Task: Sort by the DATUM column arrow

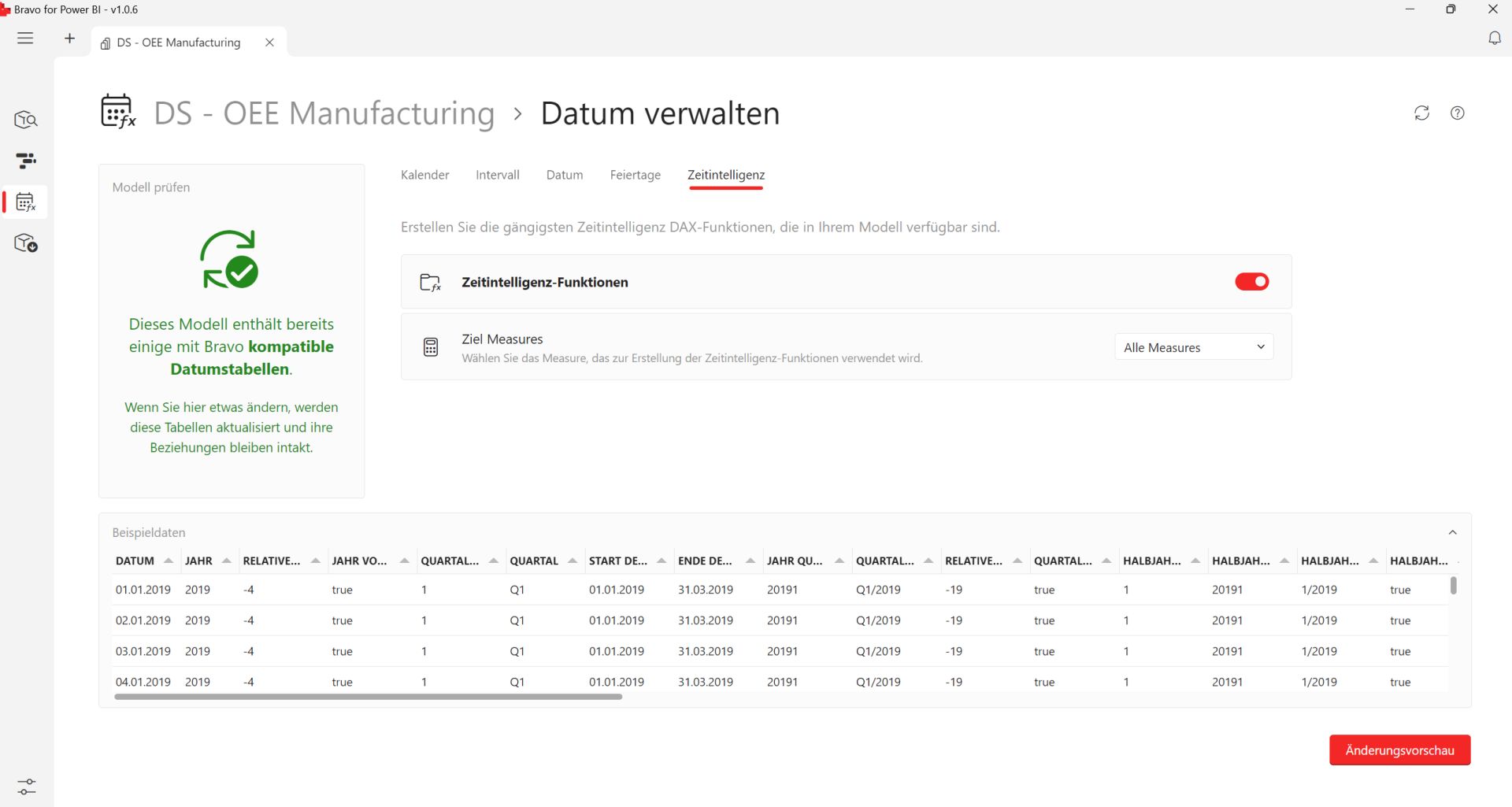Action: [168, 561]
